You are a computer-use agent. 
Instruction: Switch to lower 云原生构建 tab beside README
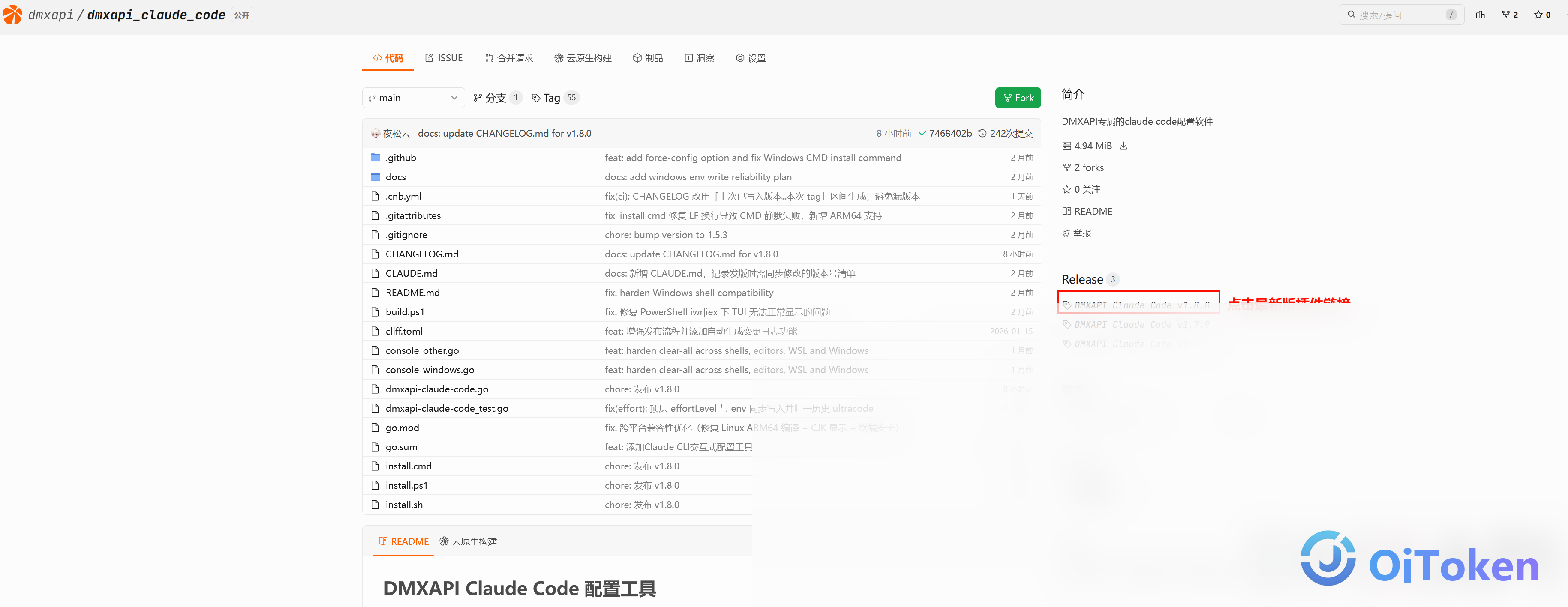(468, 541)
